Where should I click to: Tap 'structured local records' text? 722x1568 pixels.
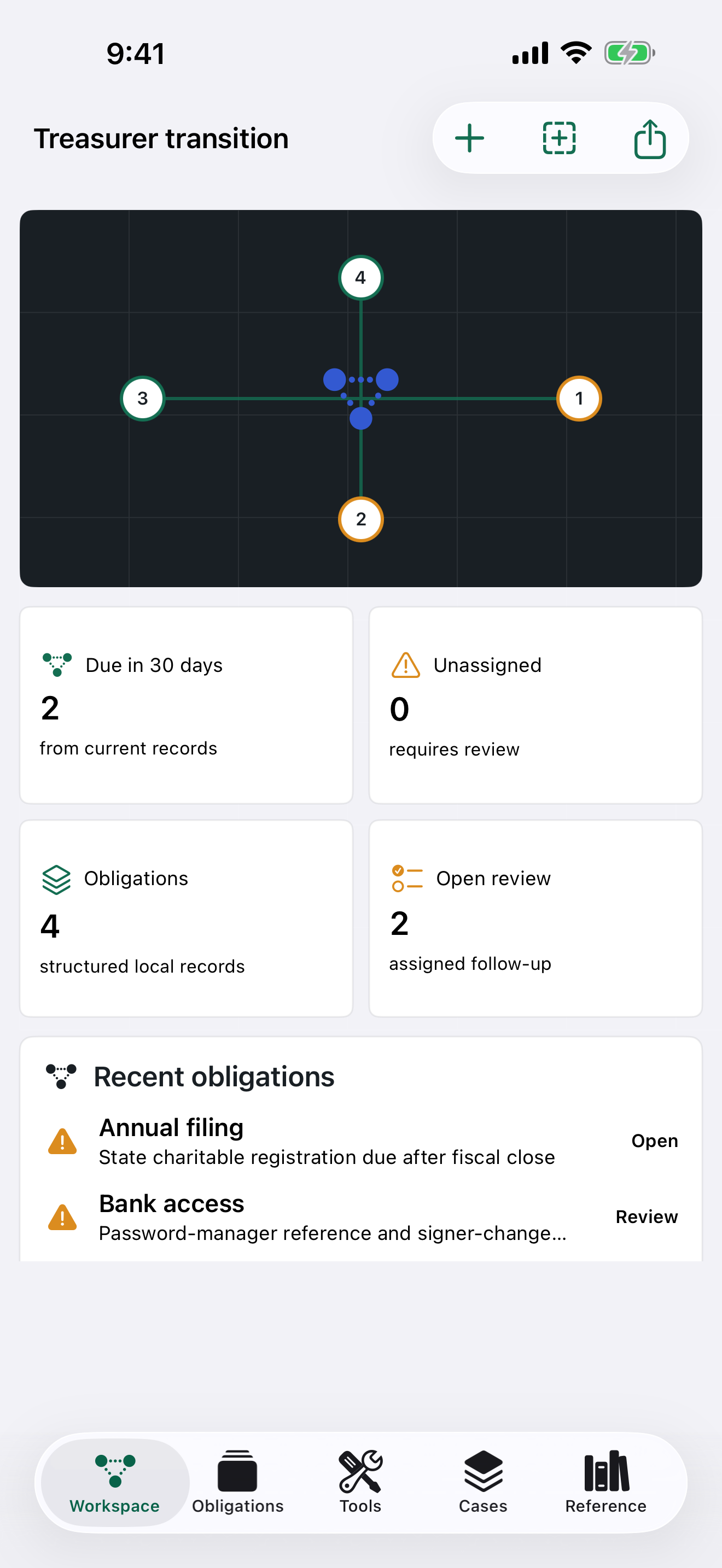tap(142, 966)
